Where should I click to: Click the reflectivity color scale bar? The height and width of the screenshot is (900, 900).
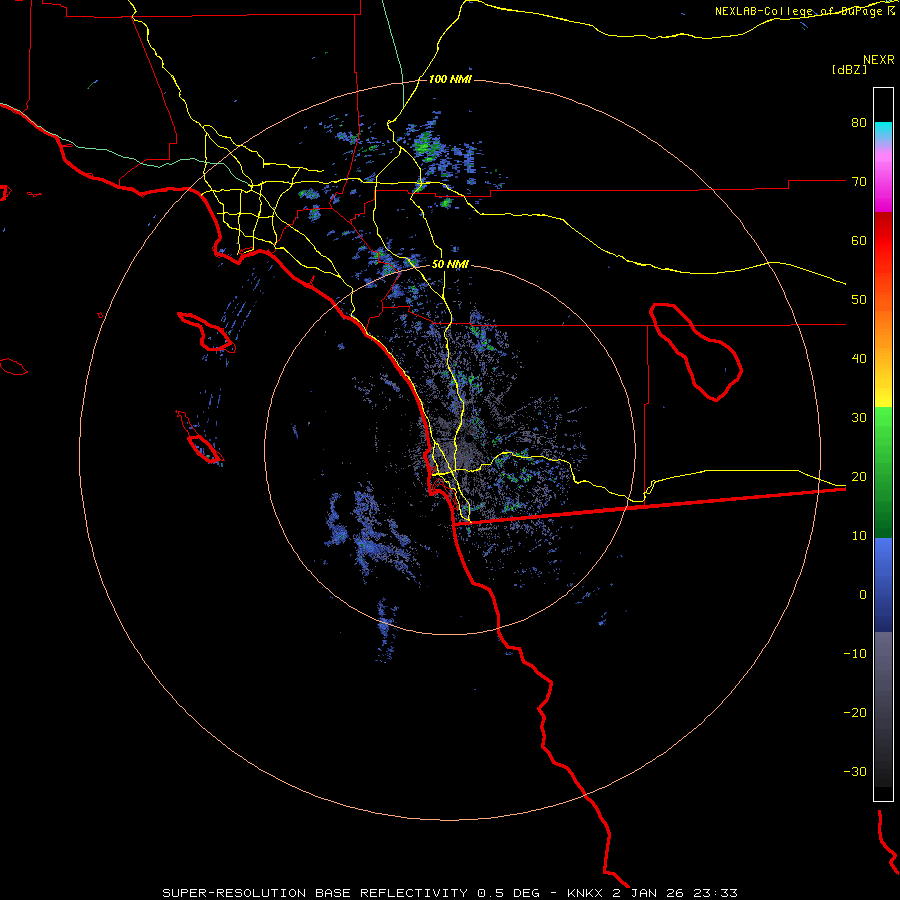click(x=883, y=444)
